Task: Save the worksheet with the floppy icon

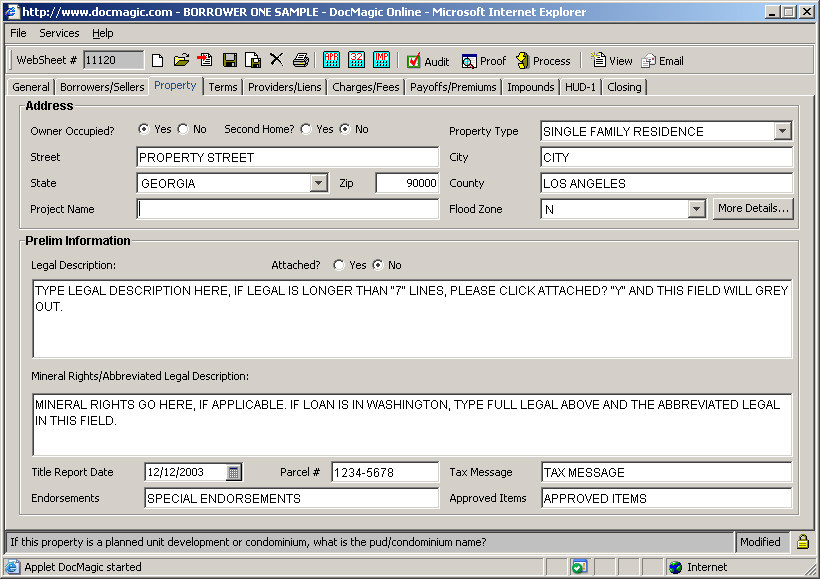Action: click(x=230, y=61)
